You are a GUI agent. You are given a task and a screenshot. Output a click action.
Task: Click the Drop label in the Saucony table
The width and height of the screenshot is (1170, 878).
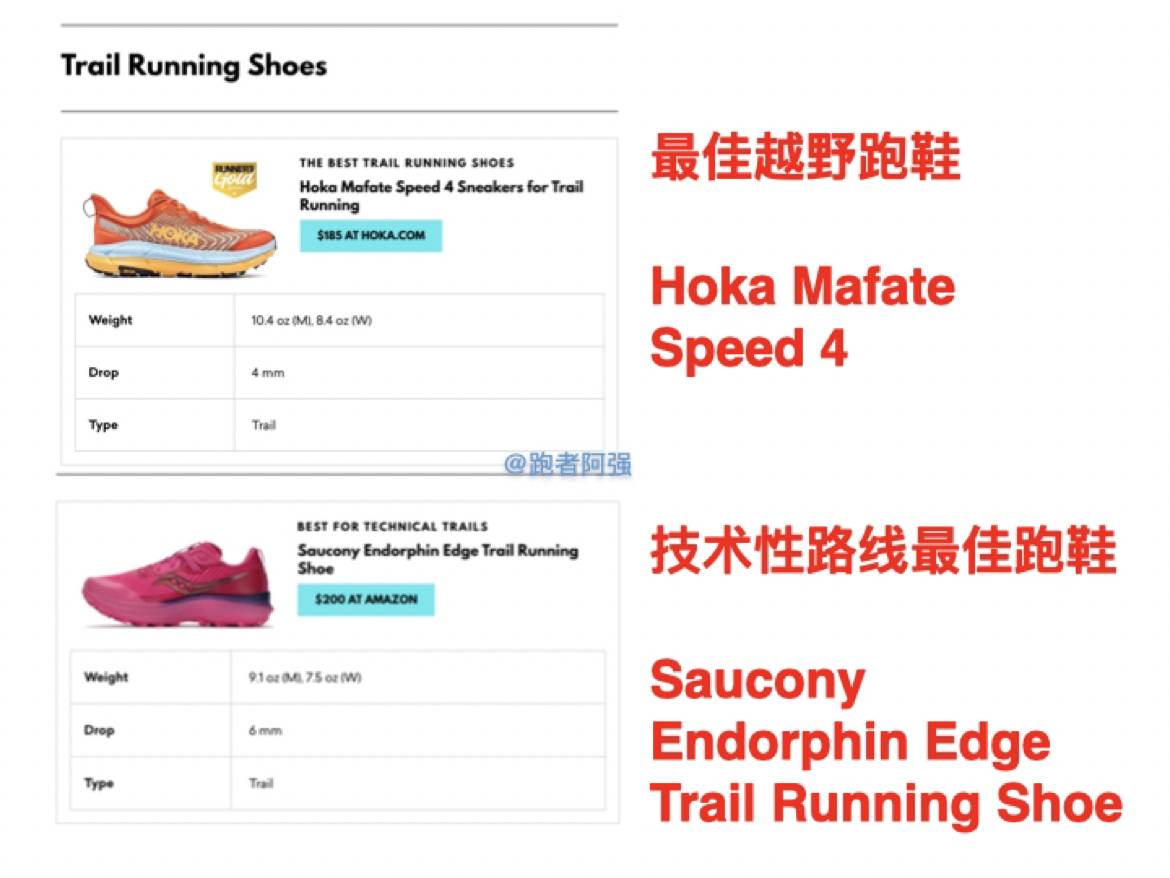click(x=99, y=731)
